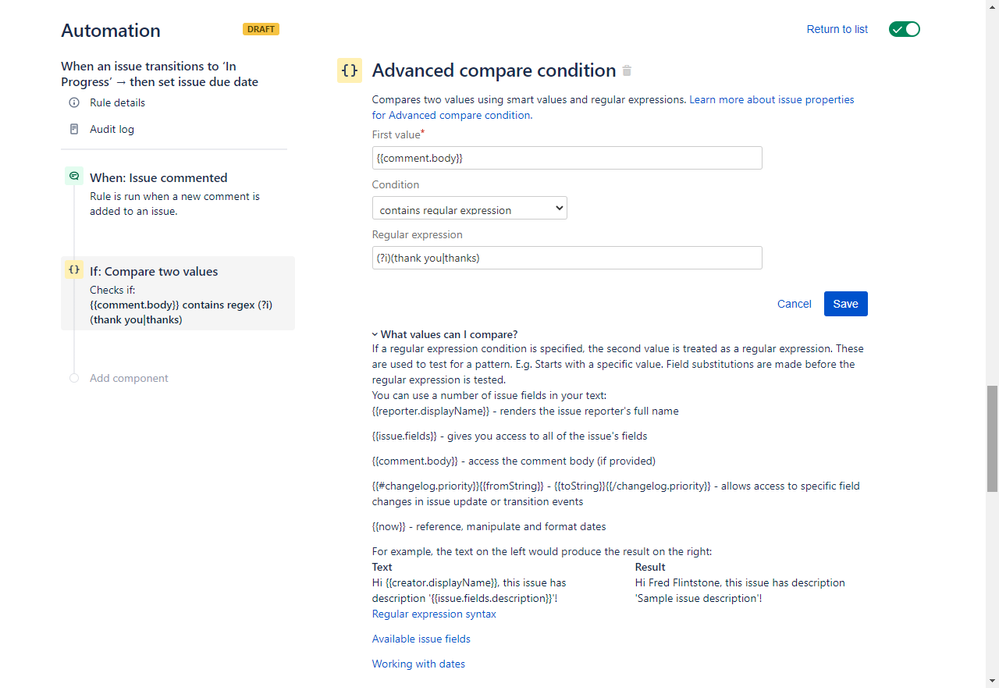Switch to the Audit log view
Image resolution: width=999 pixels, height=688 pixels.
111,128
